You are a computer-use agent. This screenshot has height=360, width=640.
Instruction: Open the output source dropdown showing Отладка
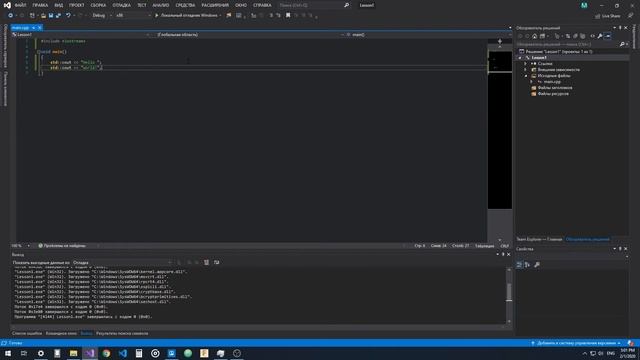(x=122, y=262)
